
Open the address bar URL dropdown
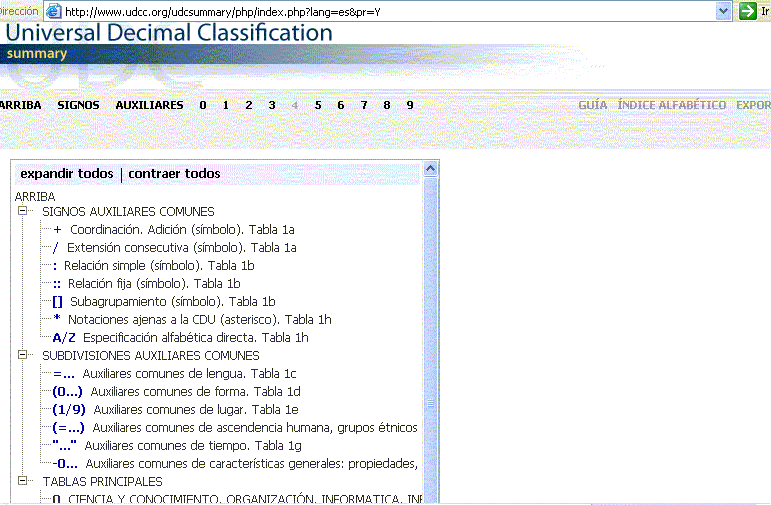(725, 11)
